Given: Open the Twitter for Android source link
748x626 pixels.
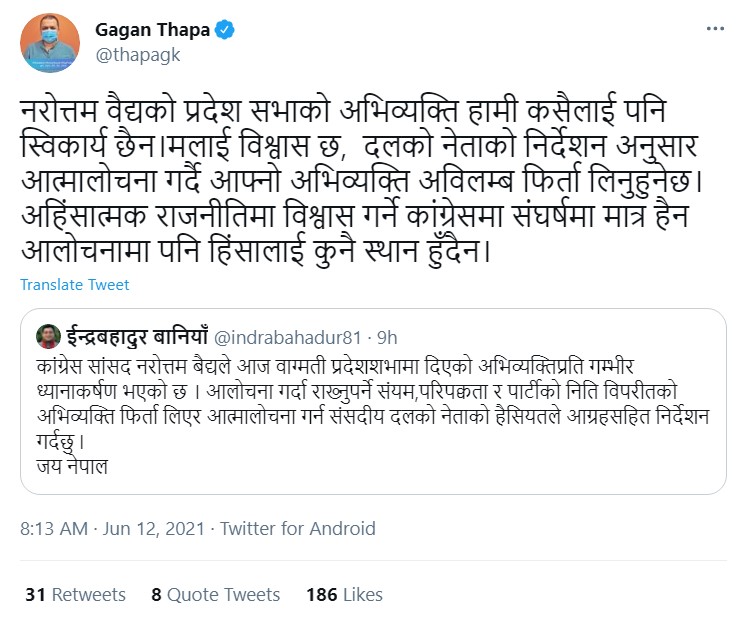Looking at the screenshot, I should [x=297, y=528].
